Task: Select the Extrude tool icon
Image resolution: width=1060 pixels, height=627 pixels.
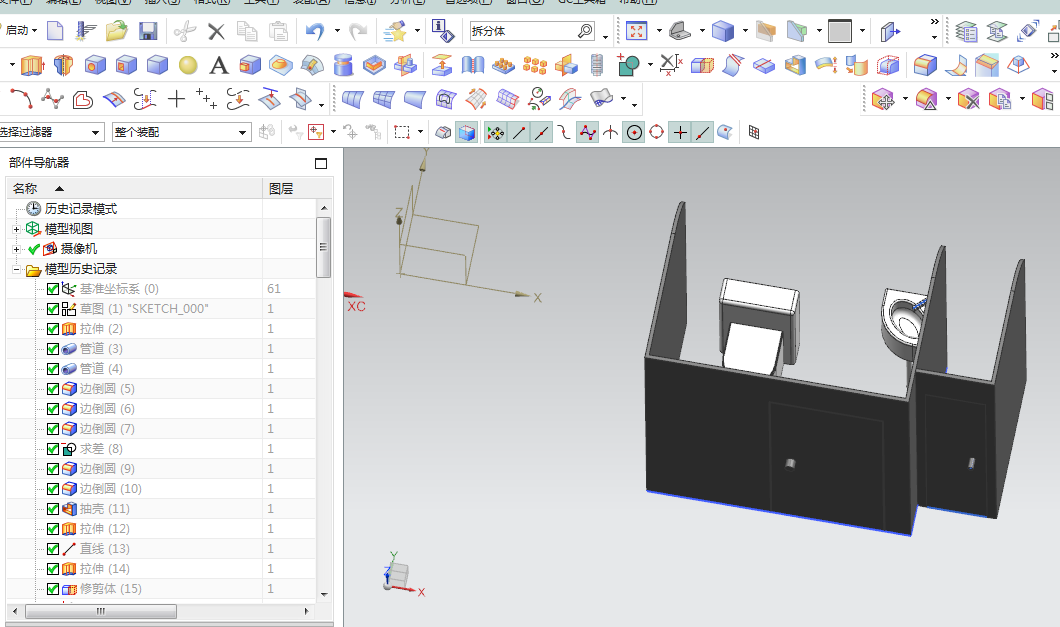Action: pyautogui.click(x=32, y=66)
